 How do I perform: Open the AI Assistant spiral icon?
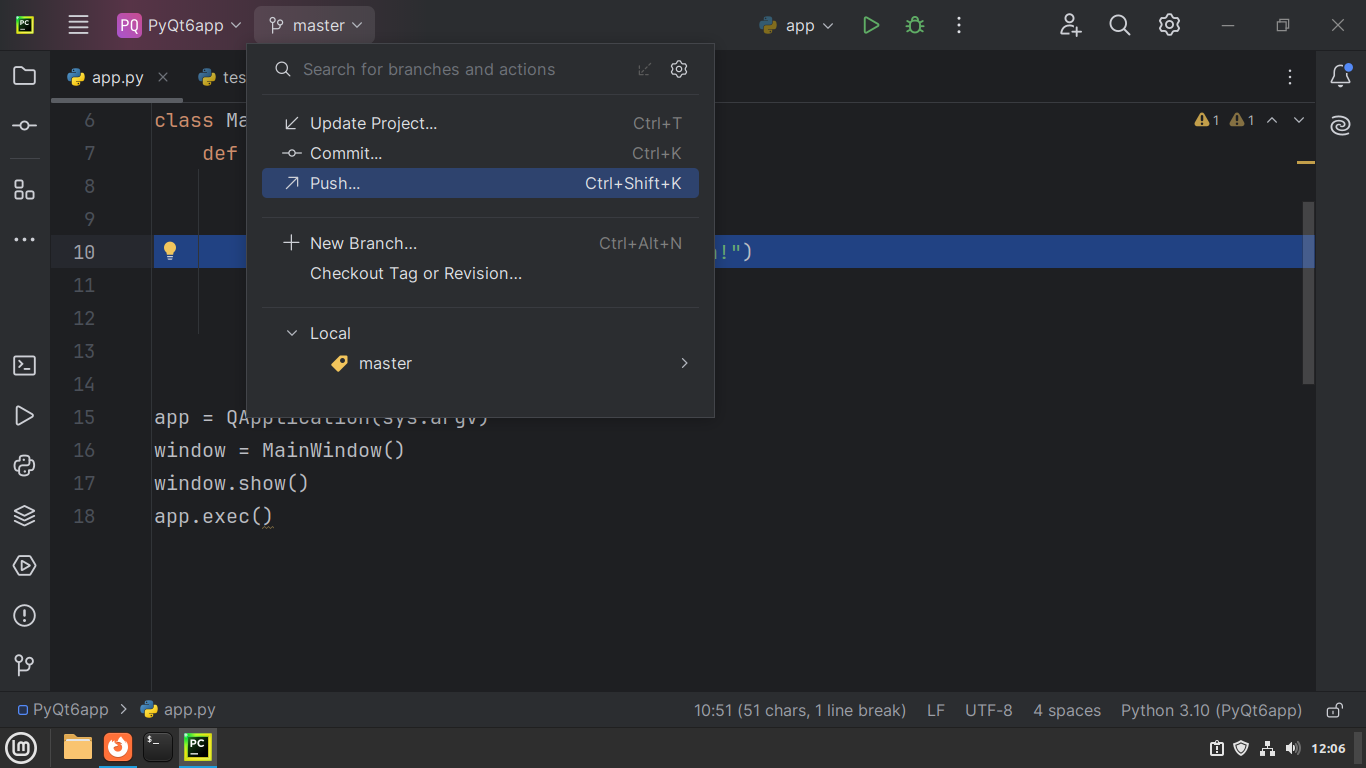click(x=1341, y=126)
